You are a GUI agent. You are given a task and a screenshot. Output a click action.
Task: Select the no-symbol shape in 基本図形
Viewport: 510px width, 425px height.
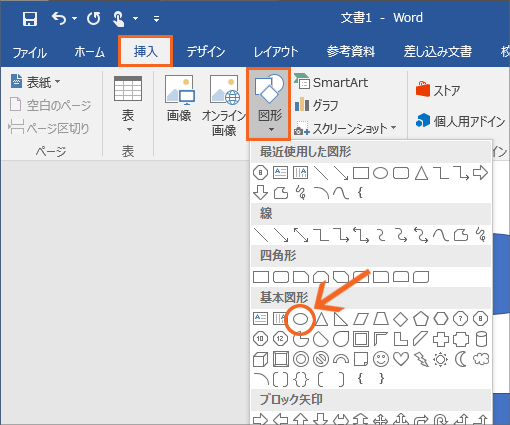pyautogui.click(x=321, y=359)
